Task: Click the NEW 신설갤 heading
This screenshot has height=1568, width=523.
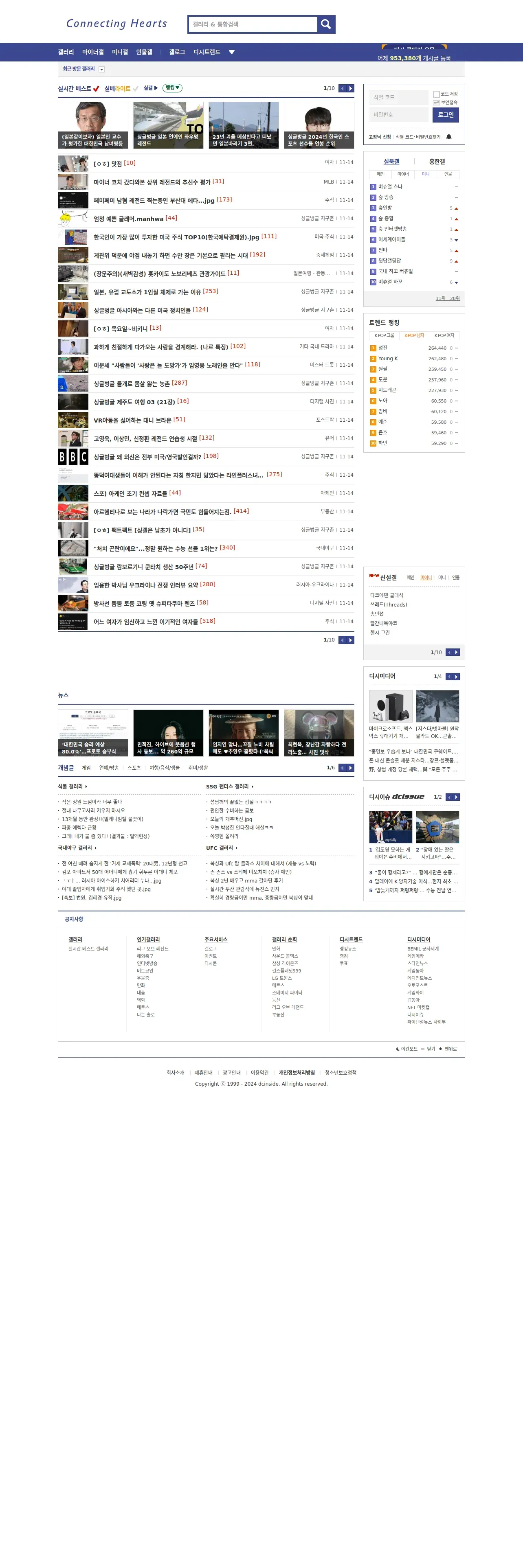Action: tap(383, 577)
